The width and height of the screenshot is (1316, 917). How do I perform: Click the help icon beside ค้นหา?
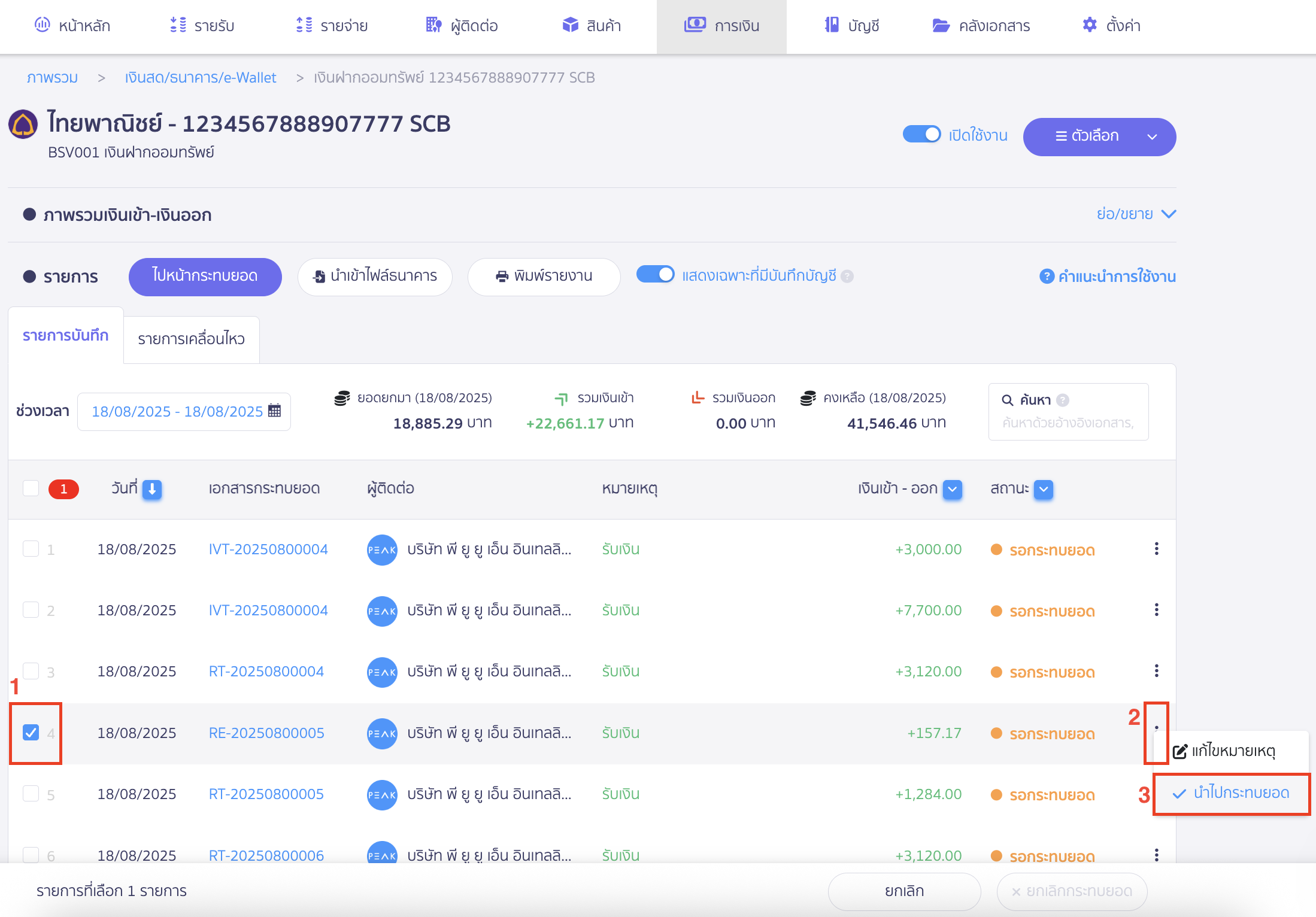[1063, 400]
